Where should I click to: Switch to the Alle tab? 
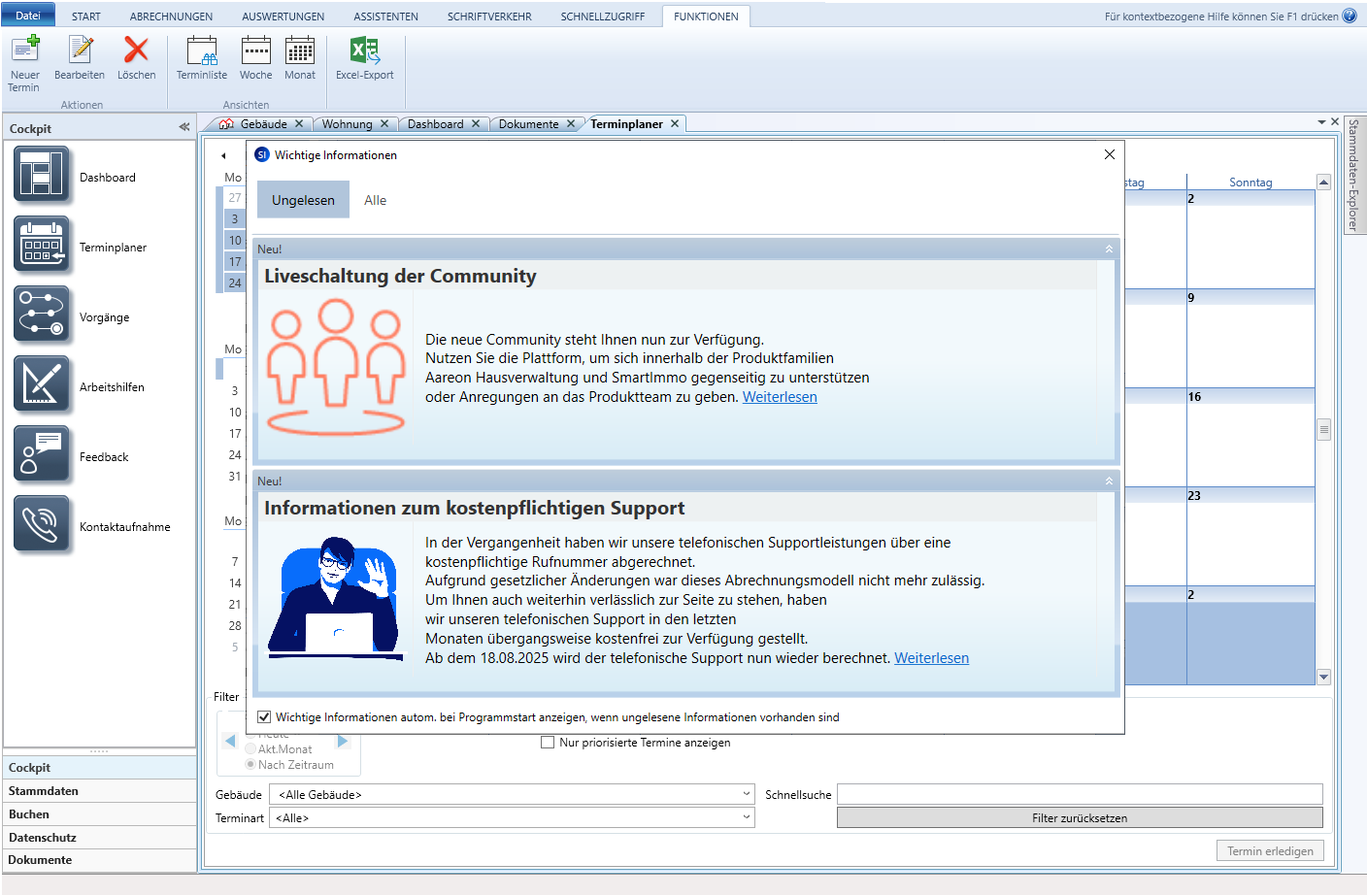point(375,201)
